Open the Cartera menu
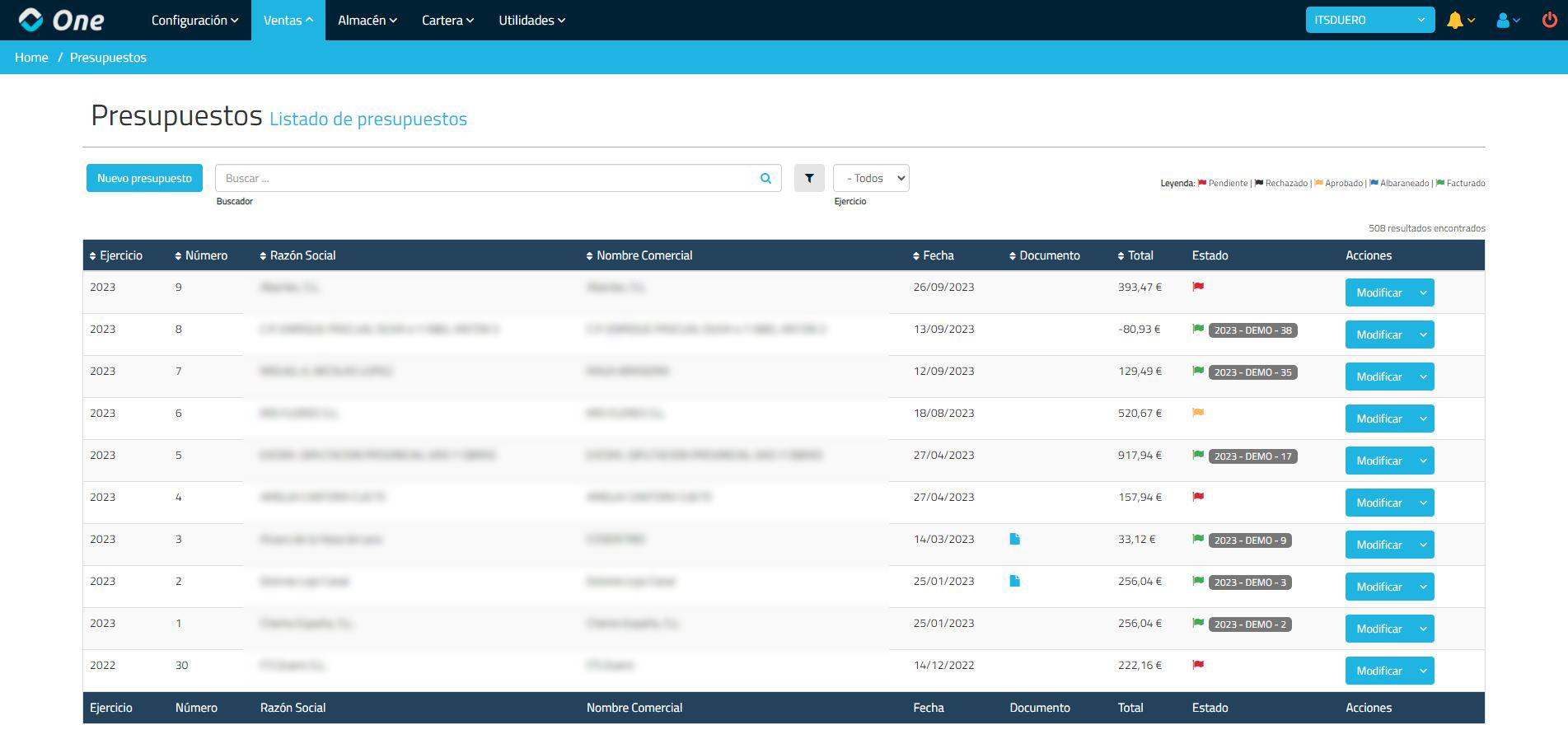Screen dimensions: 1568x739 click(447, 20)
